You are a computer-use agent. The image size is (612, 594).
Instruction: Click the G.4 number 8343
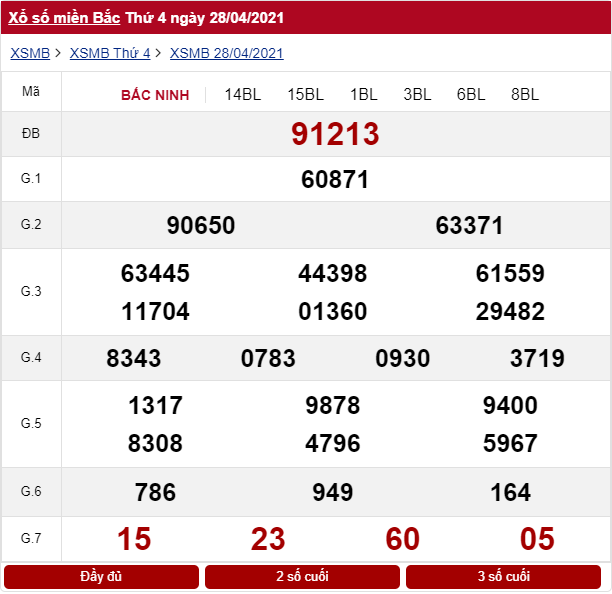click(133, 358)
